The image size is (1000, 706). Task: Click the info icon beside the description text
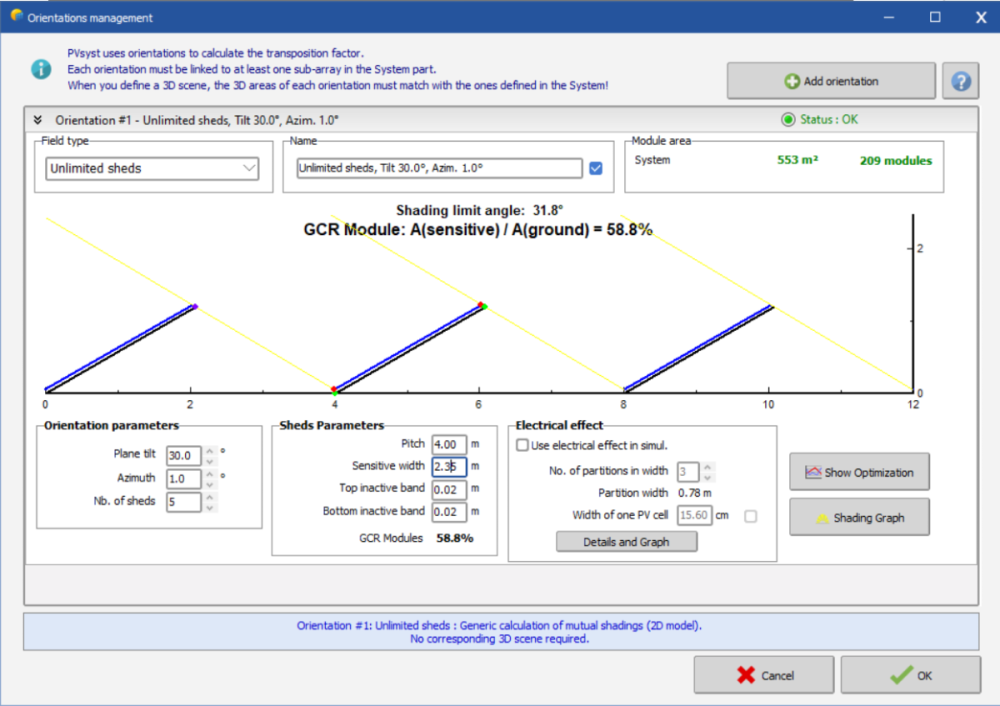[41, 69]
